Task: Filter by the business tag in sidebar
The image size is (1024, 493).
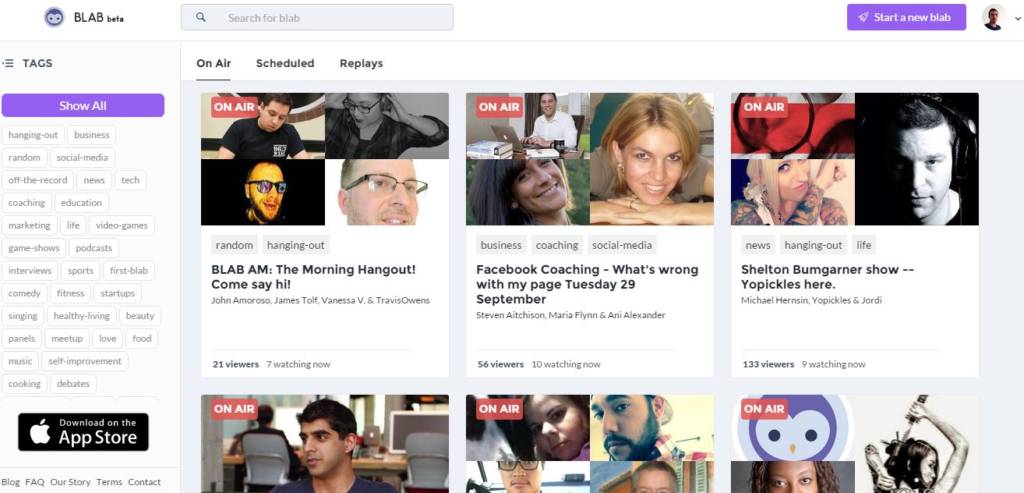Action: pos(91,135)
